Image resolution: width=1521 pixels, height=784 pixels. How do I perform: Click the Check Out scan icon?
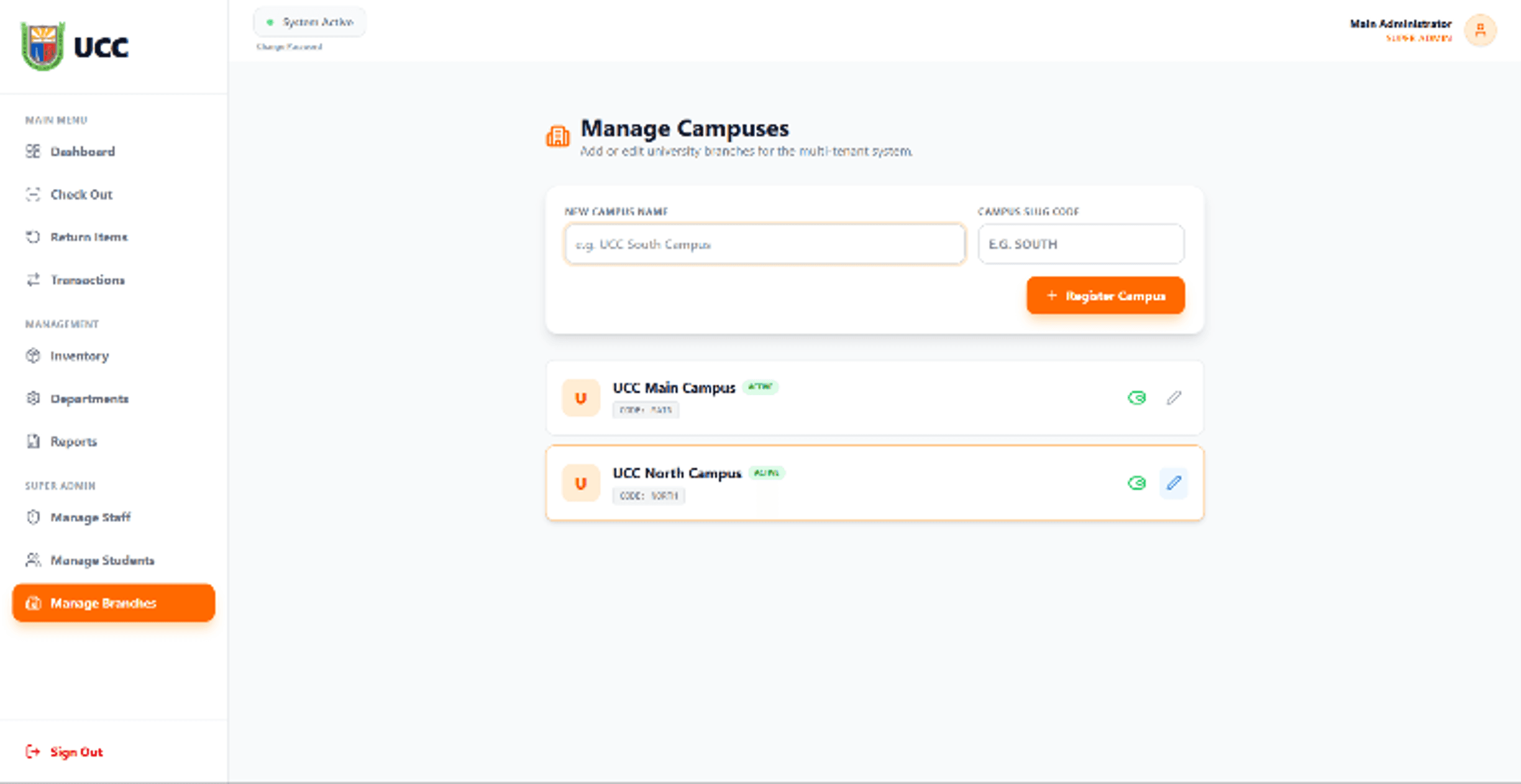tap(33, 194)
